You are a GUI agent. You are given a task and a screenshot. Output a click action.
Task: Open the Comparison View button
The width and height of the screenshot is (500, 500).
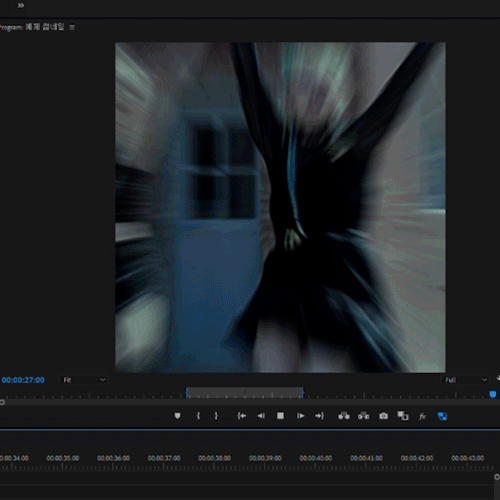coord(403,416)
